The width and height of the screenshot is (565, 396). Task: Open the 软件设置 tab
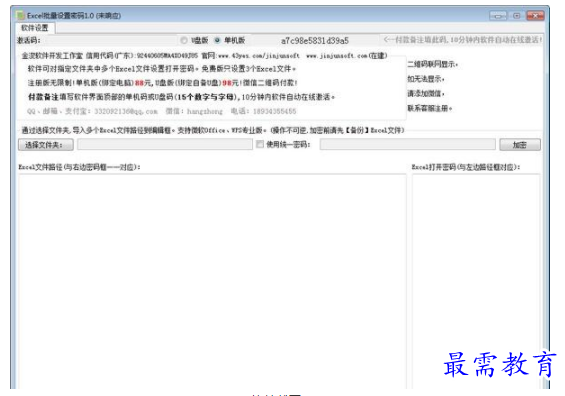(x=35, y=28)
